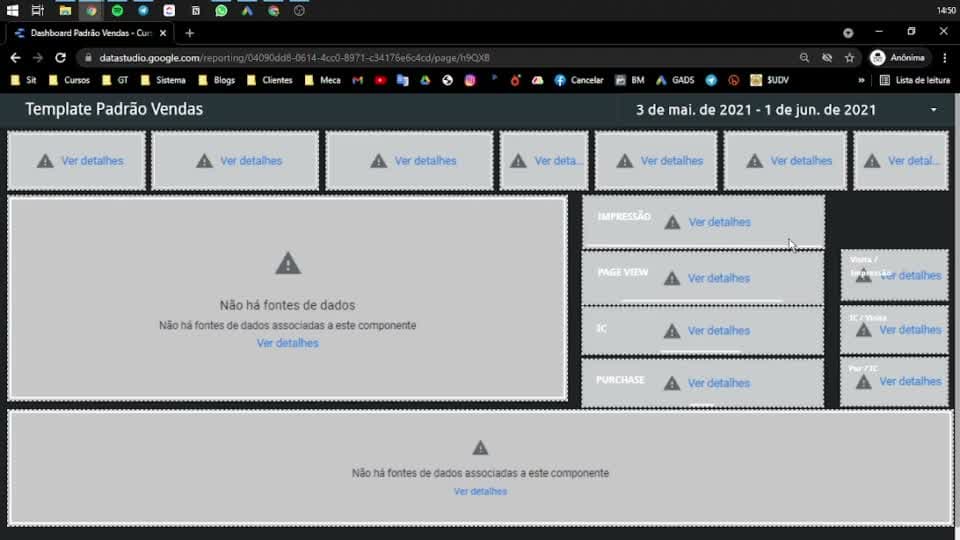Open the Clientes bookmark folder
The width and height of the screenshot is (960, 540).
tap(269, 80)
